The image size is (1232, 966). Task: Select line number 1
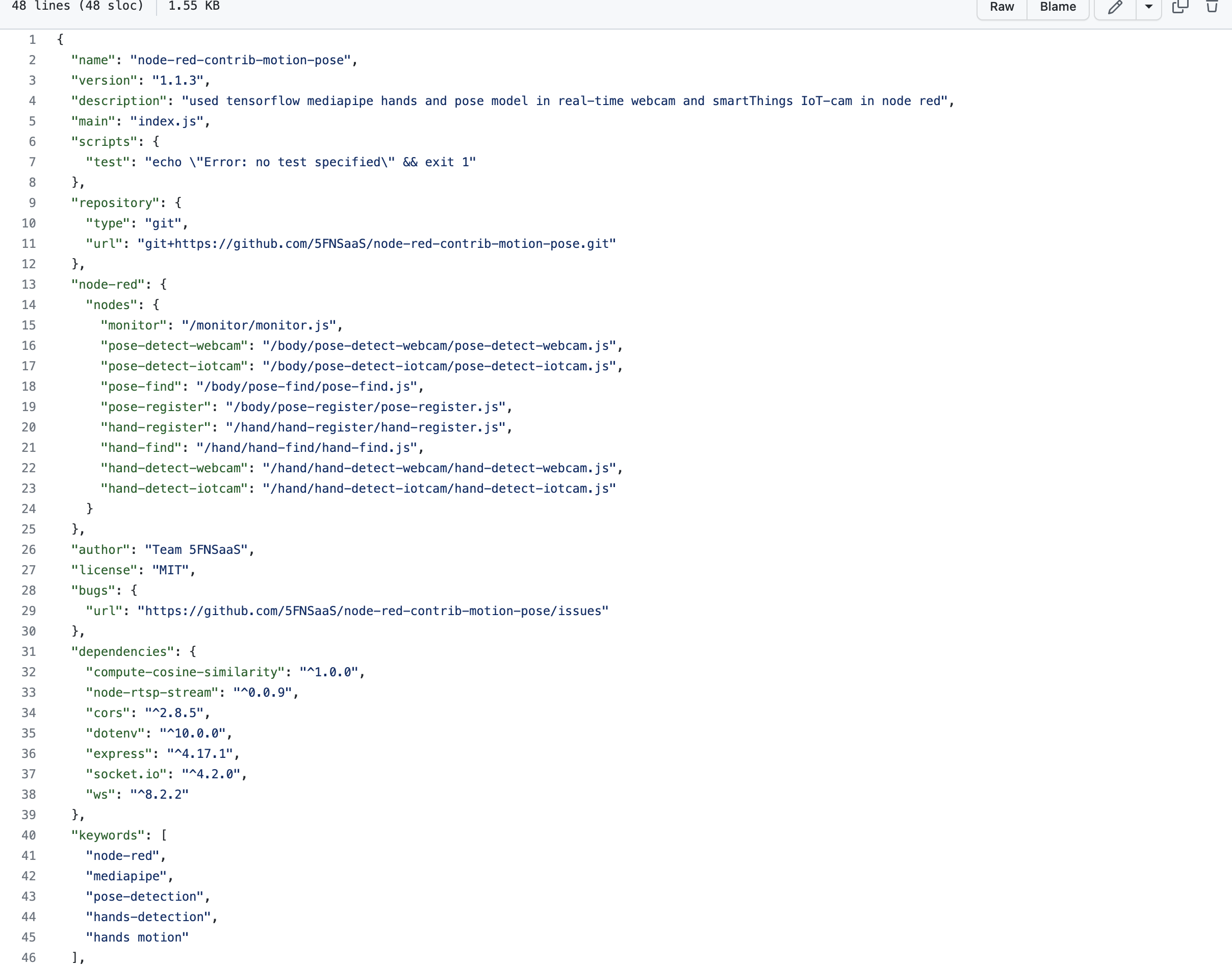(32, 40)
